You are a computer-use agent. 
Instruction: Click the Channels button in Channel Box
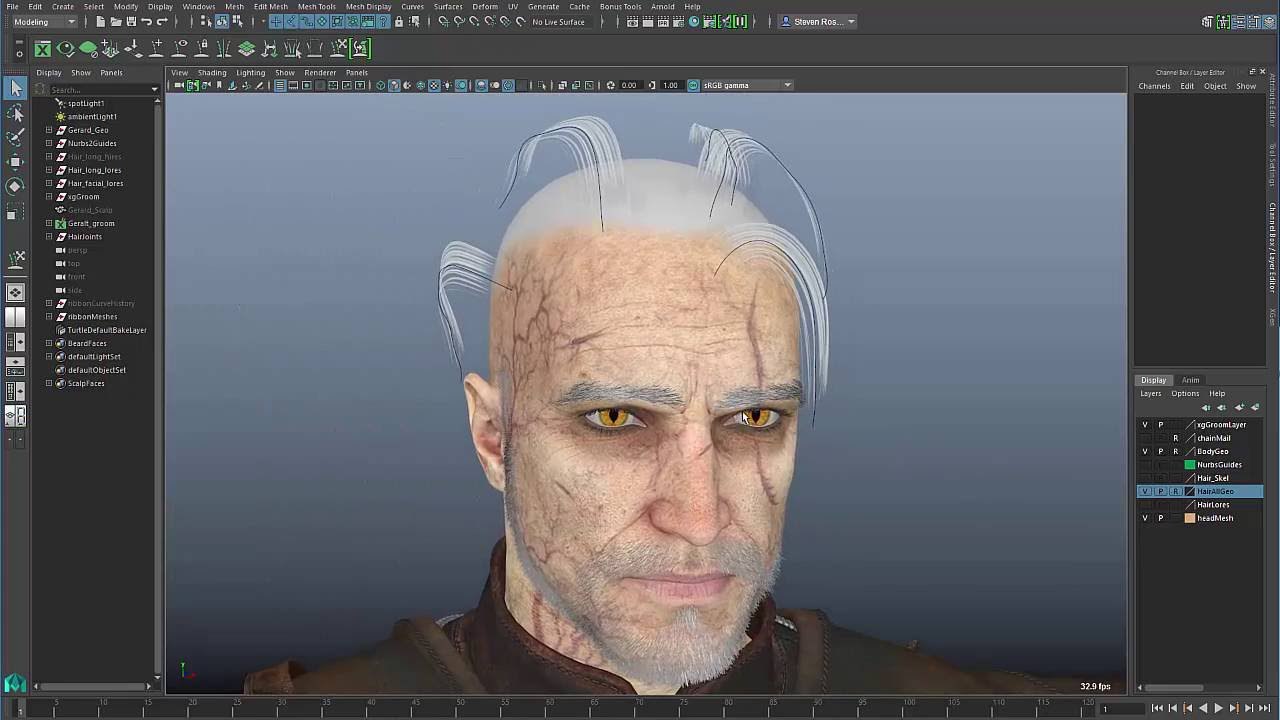click(x=1154, y=86)
